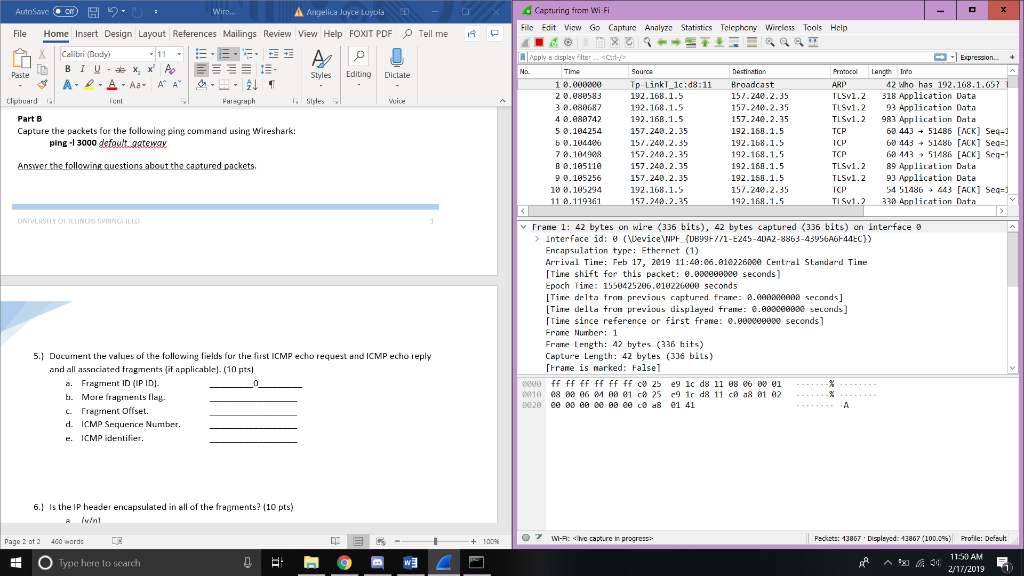Apply yellow text highlight color
The width and height of the screenshot is (1024, 576).
[x=89, y=85]
